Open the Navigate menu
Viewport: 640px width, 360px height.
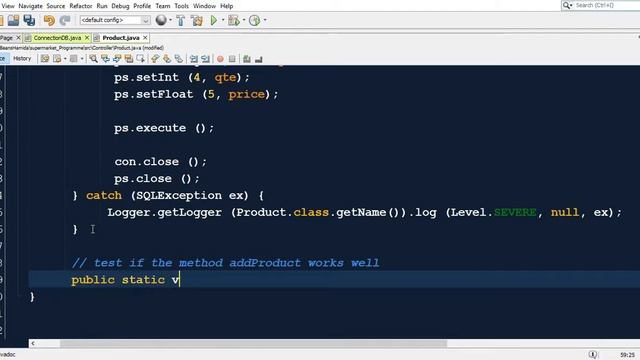[30, 6]
